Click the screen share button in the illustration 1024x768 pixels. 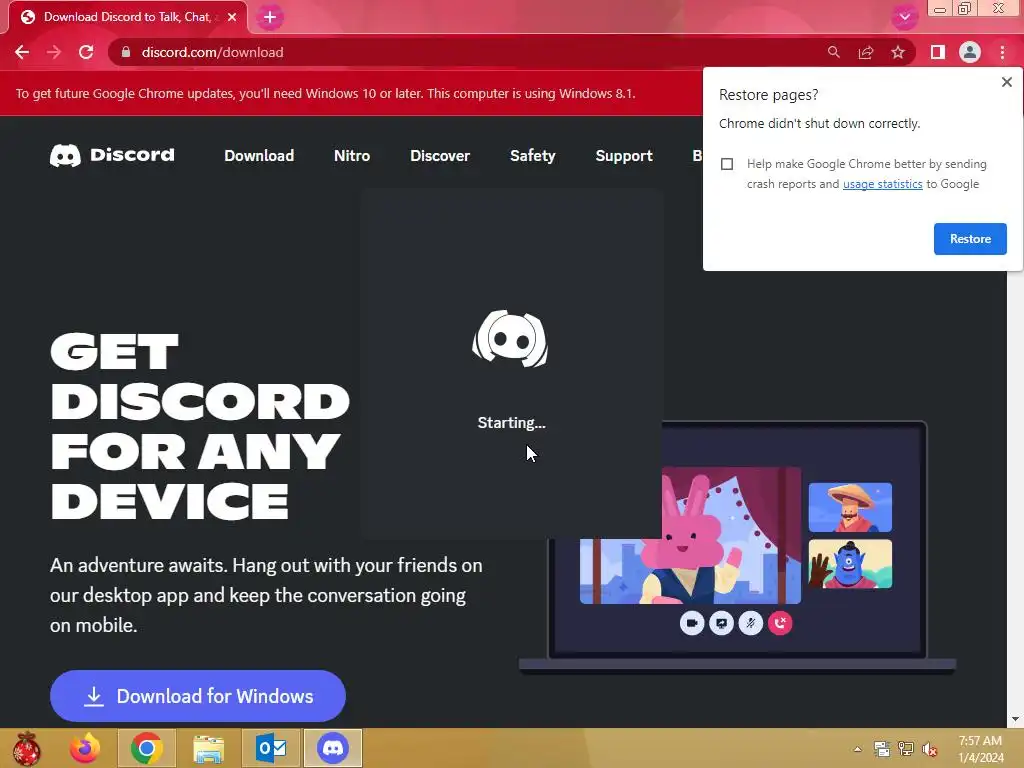721,623
